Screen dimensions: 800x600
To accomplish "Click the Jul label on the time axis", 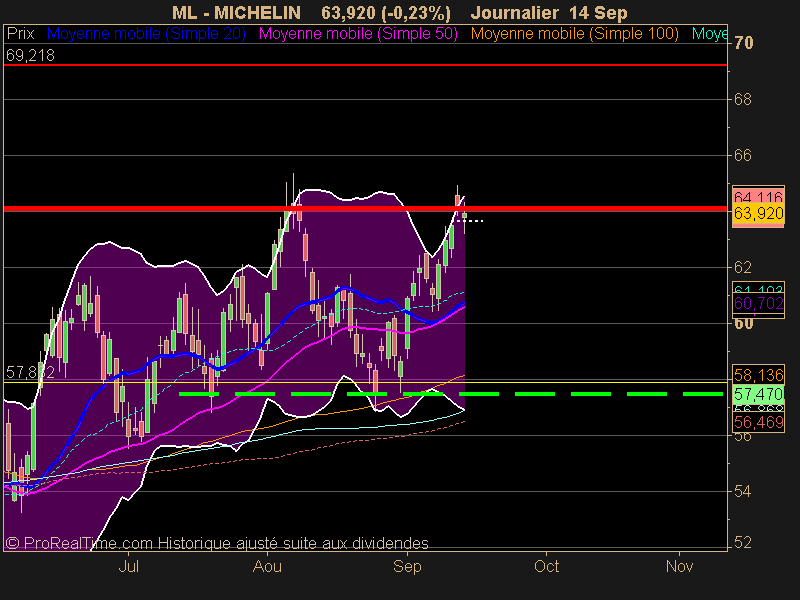I will tap(129, 566).
